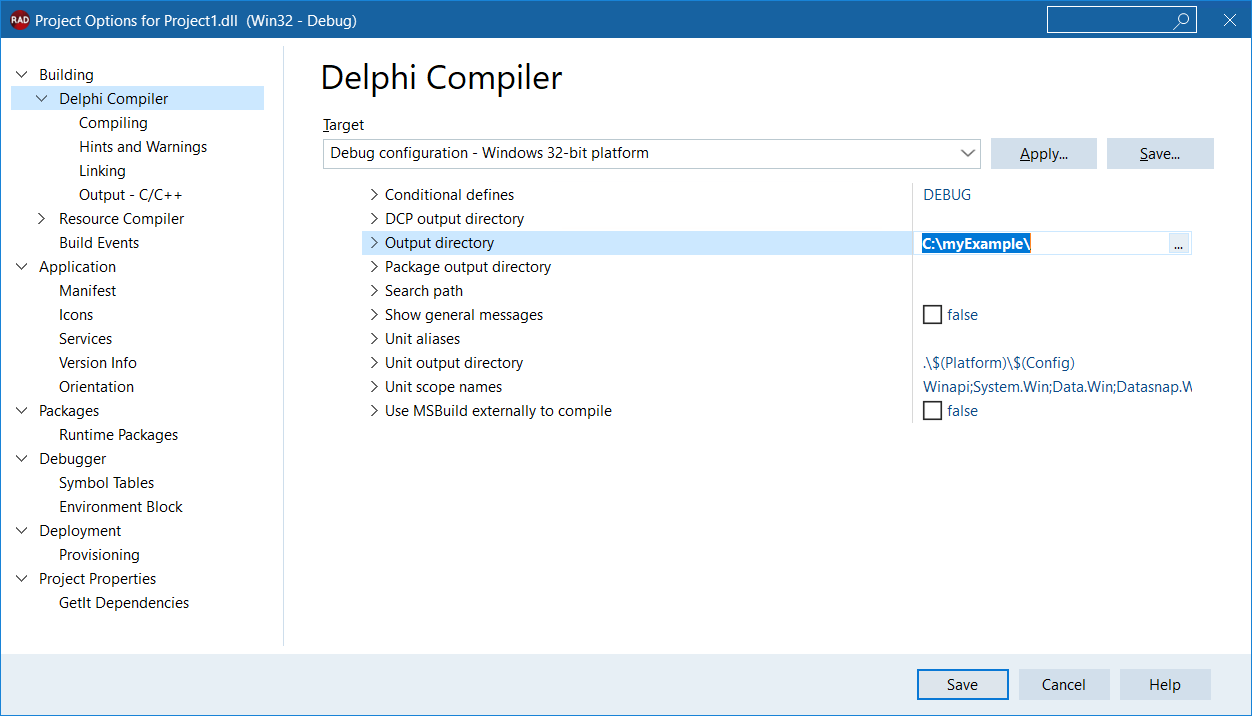The width and height of the screenshot is (1252, 716).
Task: Expand the Output directory option arrow
Action: [x=374, y=243]
